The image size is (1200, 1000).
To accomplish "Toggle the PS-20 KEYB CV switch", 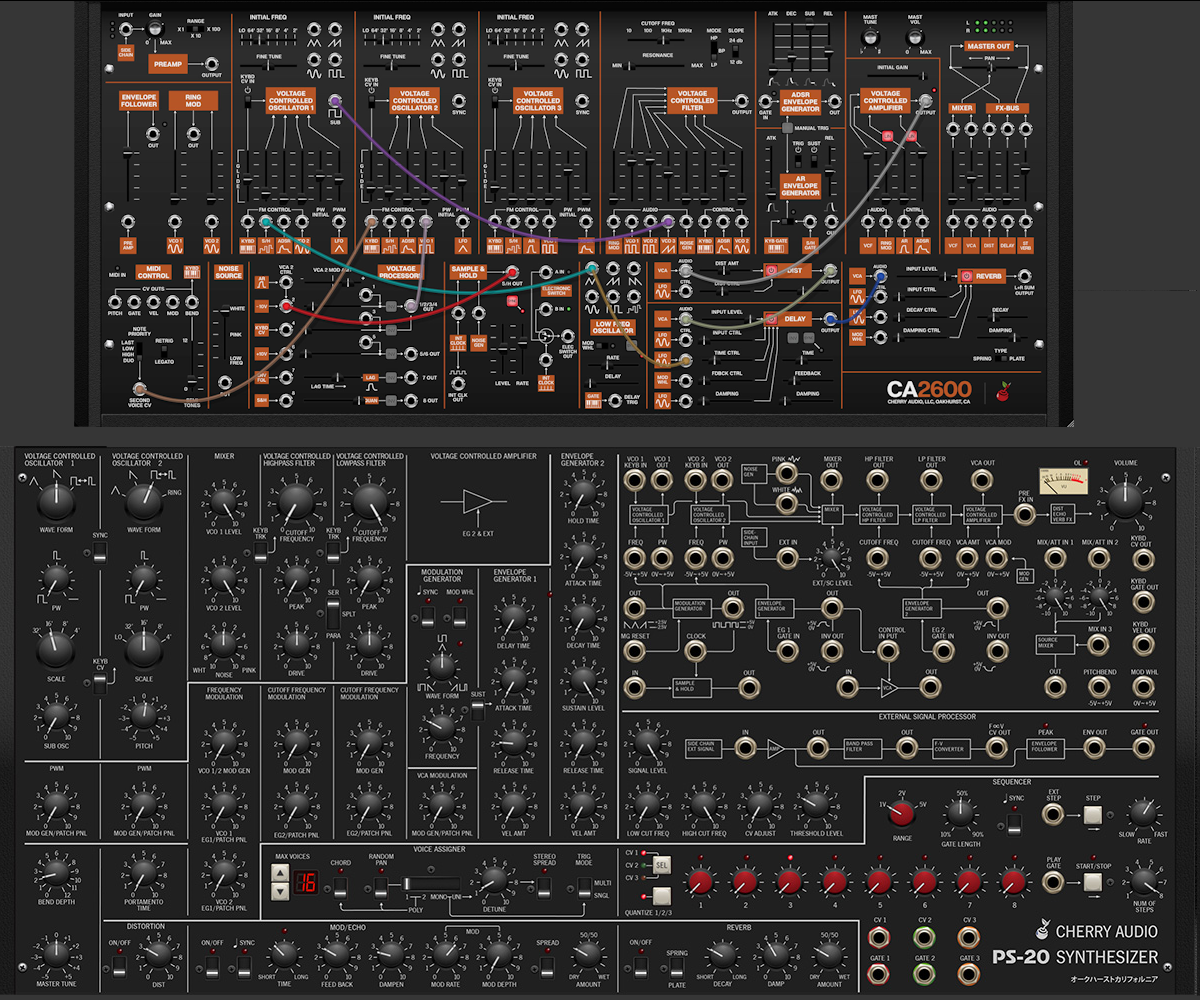I will click(x=98, y=683).
